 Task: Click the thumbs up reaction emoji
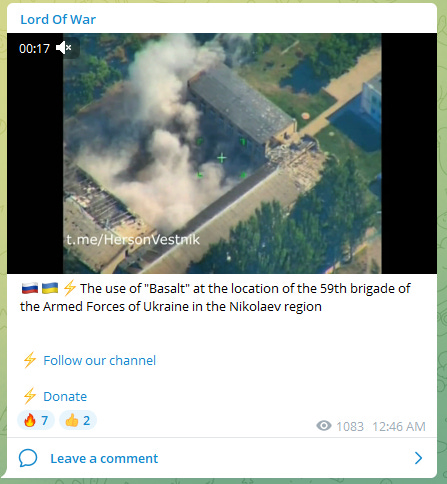pos(72,420)
